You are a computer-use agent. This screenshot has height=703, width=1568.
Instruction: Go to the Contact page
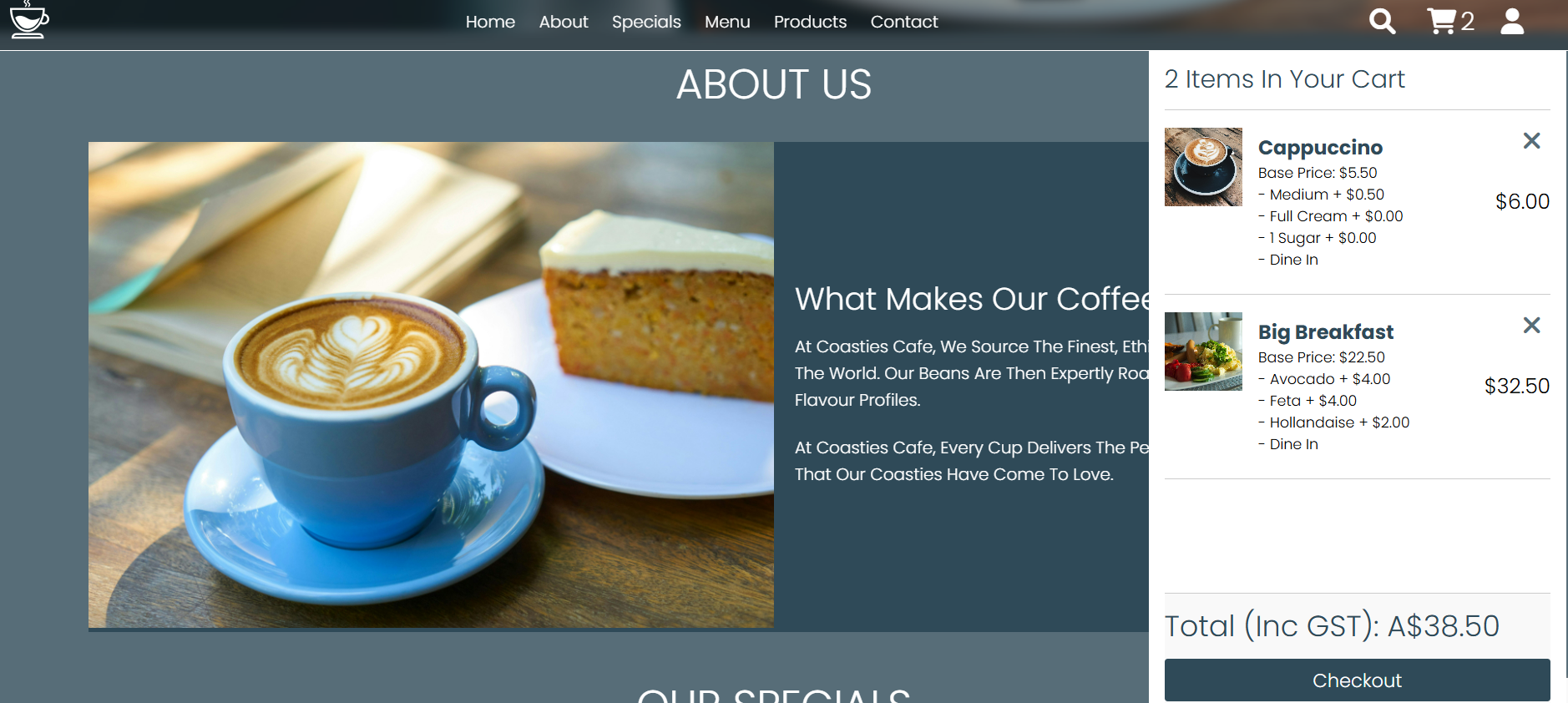[904, 22]
